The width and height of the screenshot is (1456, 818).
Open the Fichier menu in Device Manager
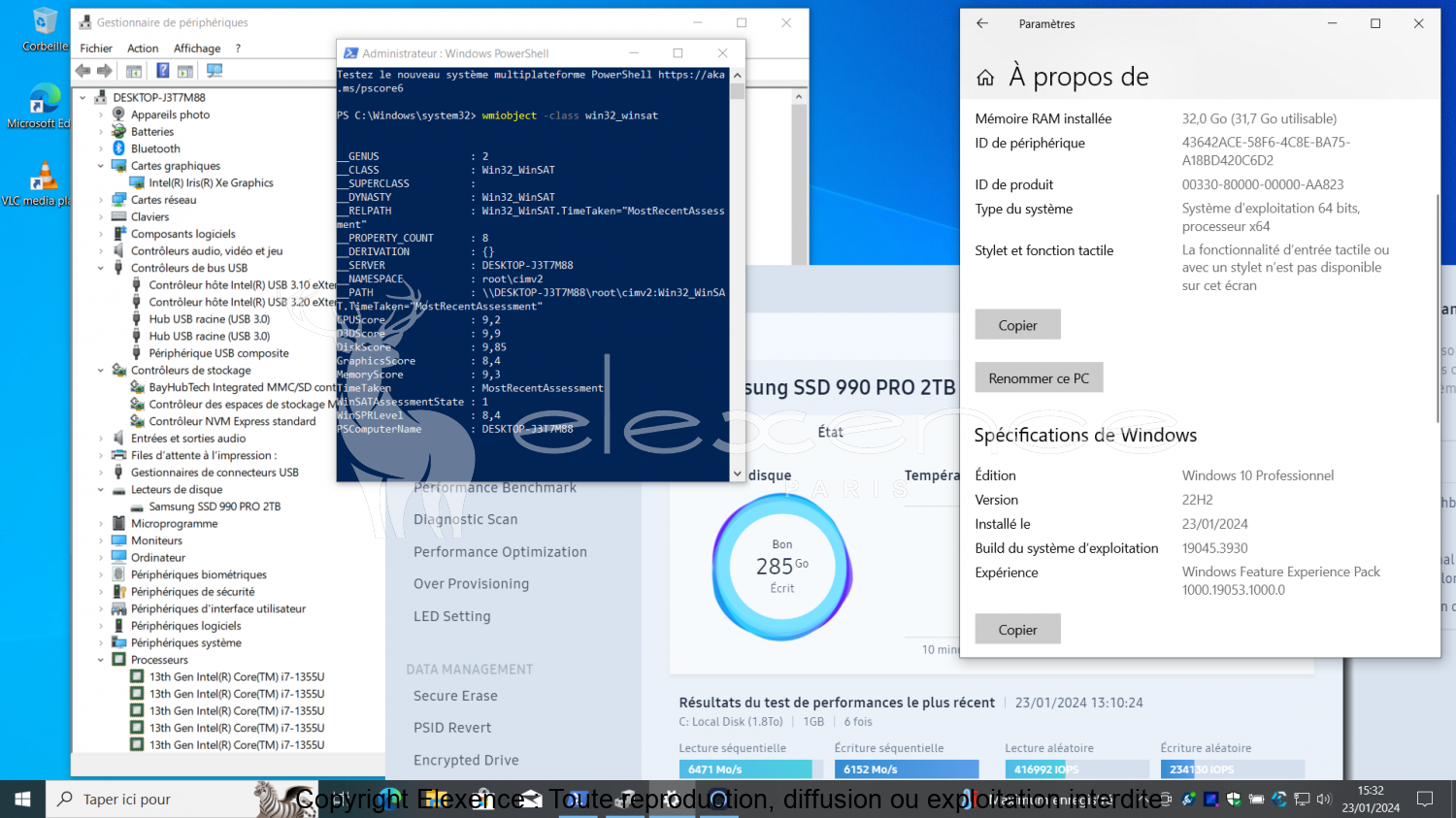[x=96, y=49]
